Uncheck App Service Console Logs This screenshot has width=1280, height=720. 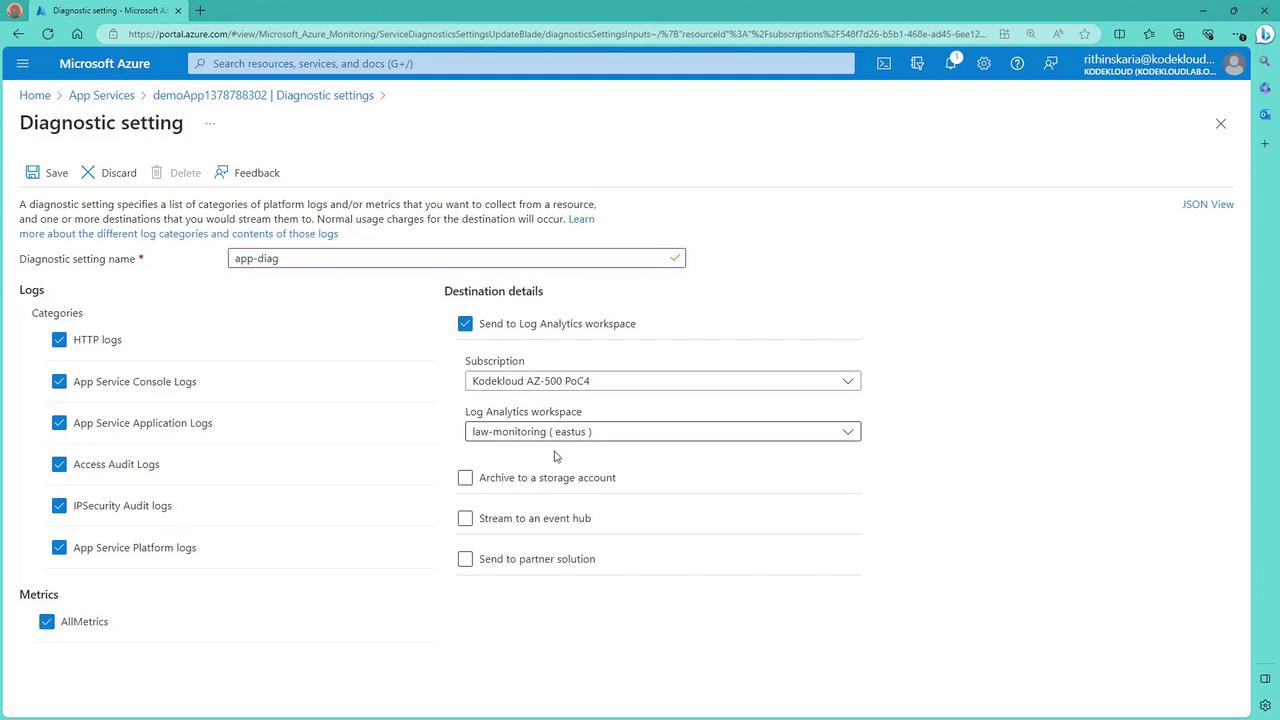[x=59, y=382]
